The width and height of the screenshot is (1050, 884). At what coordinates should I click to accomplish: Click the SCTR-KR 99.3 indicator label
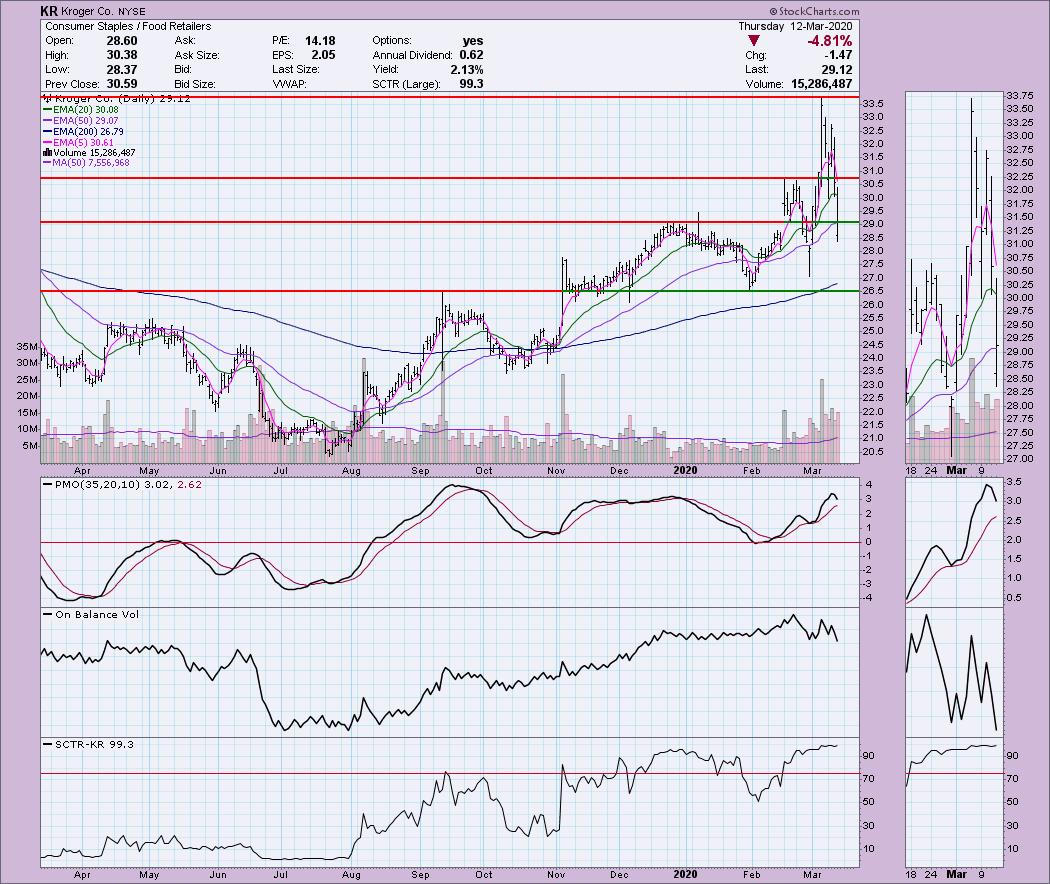(94, 744)
